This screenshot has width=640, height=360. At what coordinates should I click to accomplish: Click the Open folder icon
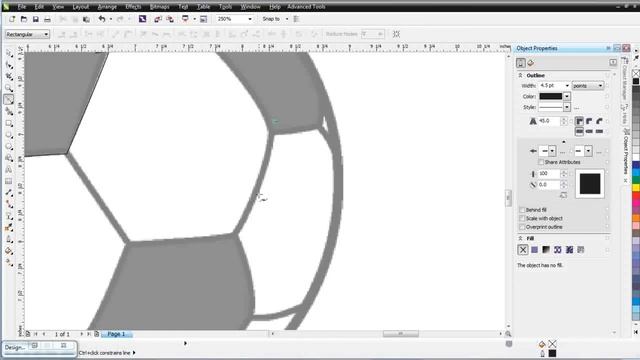click(x=24, y=19)
